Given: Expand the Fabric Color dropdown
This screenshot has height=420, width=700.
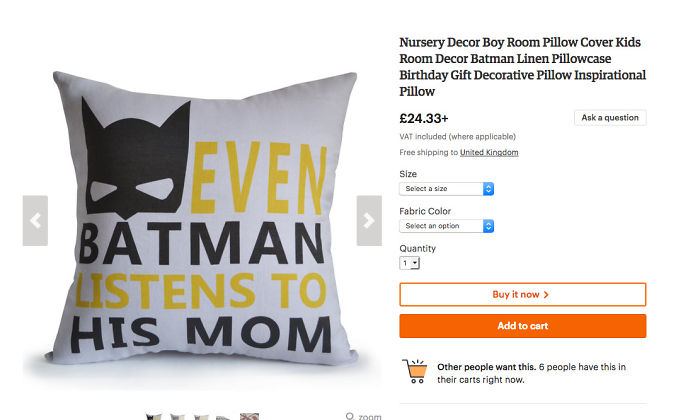Looking at the screenshot, I should click(446, 226).
